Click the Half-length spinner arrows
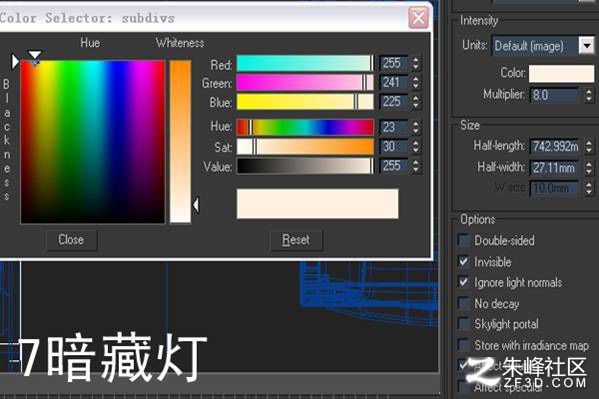 coord(589,146)
